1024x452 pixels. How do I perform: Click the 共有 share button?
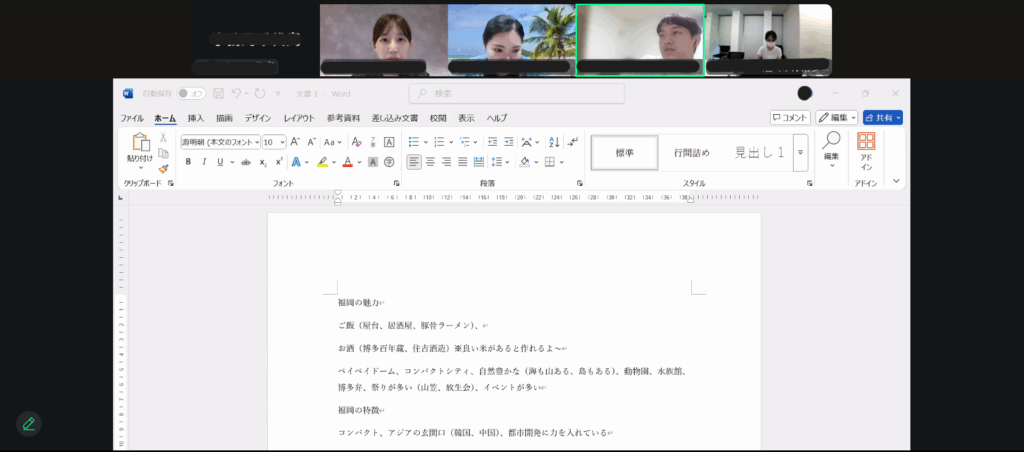[x=882, y=118]
